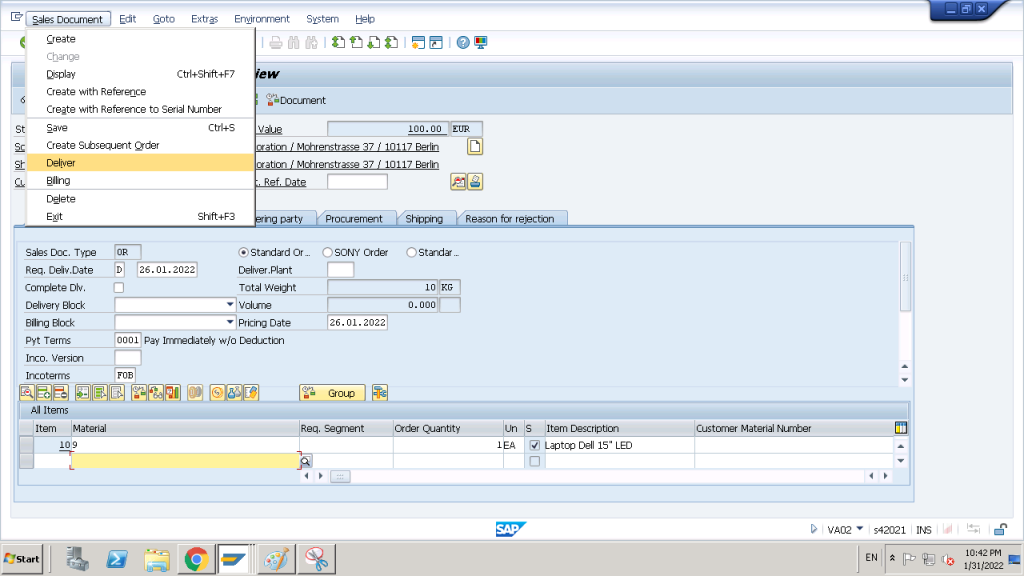Expand the VA02 status bar dropdown arrow
This screenshot has width=1024, height=576.
click(x=859, y=529)
